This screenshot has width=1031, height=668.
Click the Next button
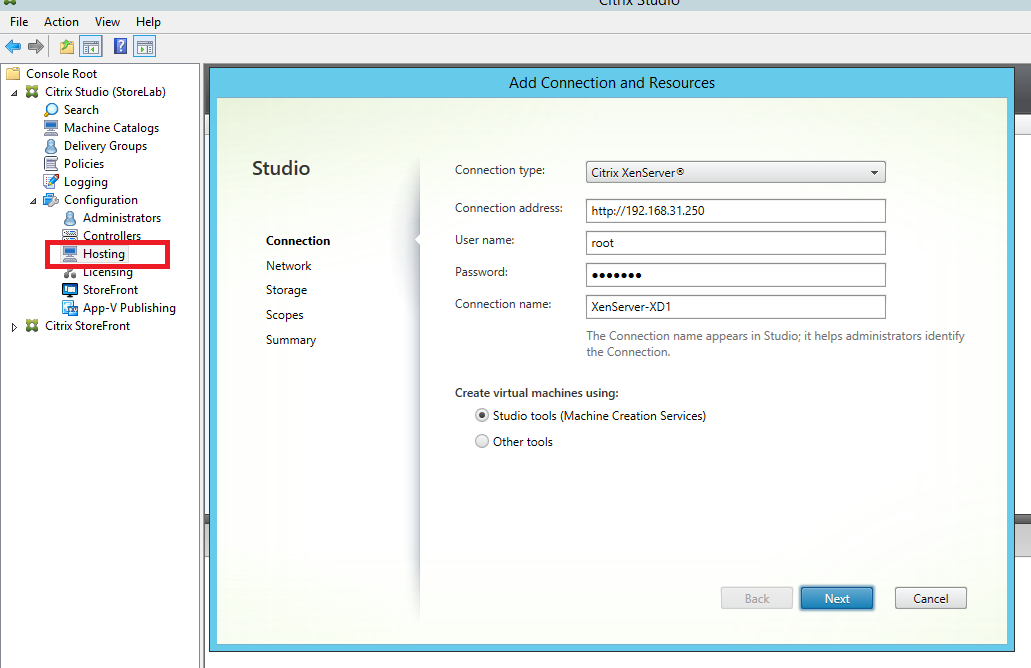point(837,598)
